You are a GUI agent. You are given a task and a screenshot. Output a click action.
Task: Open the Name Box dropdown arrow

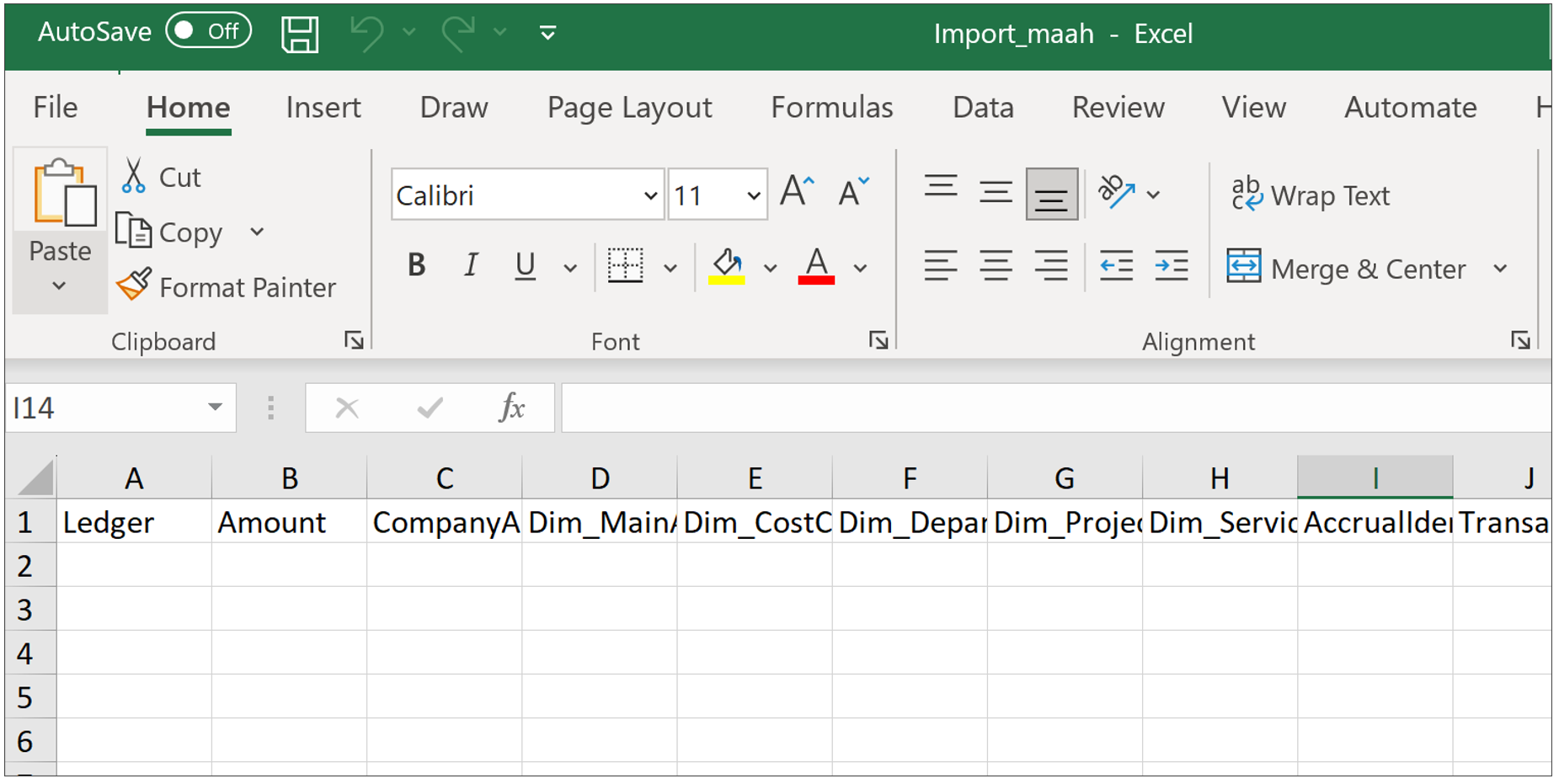(216, 408)
